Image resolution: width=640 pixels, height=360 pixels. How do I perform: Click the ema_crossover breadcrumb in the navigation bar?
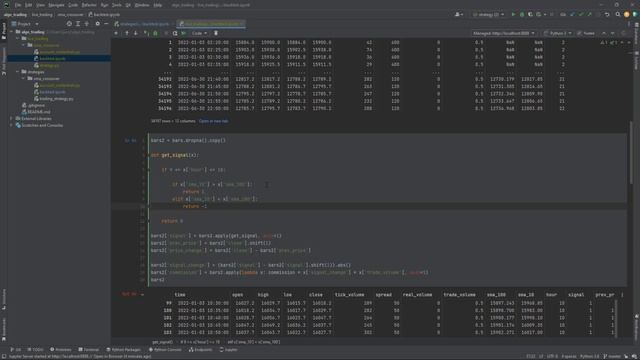[x=70, y=14]
